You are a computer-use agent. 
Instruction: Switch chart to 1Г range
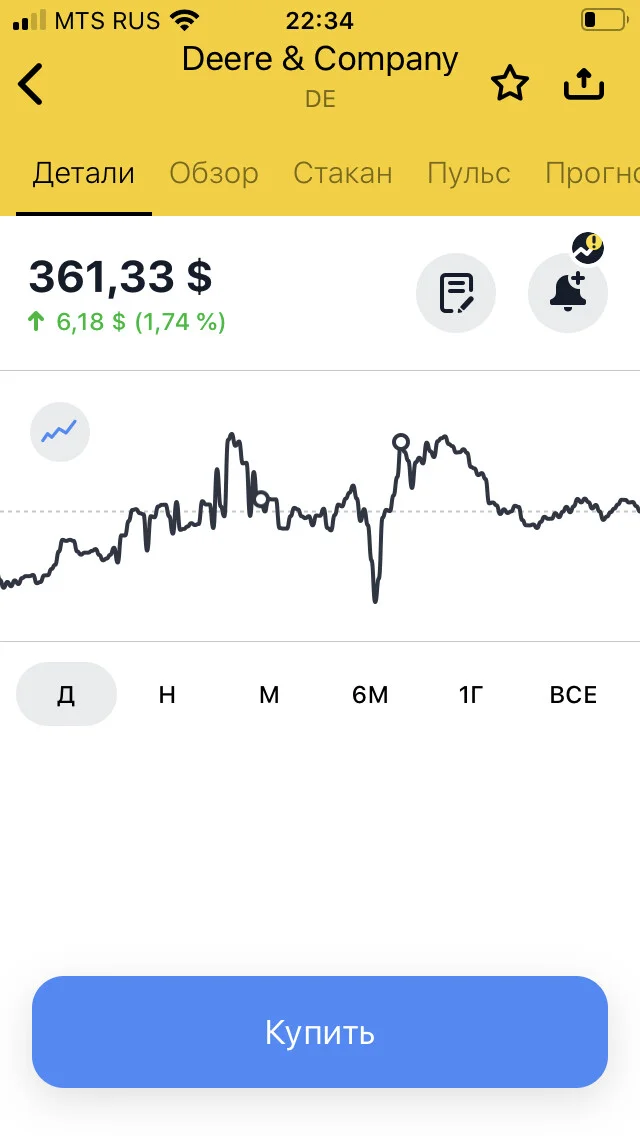pos(470,695)
